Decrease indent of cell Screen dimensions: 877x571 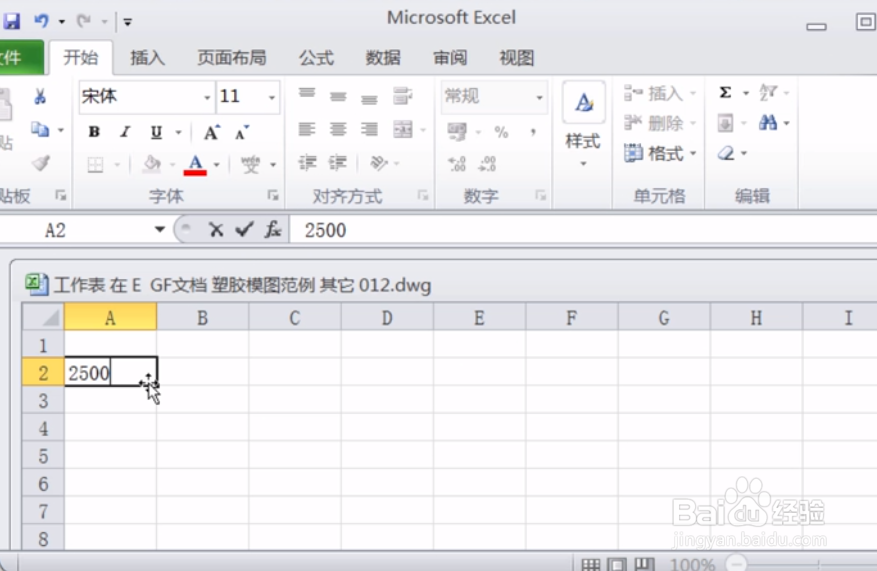[307, 163]
